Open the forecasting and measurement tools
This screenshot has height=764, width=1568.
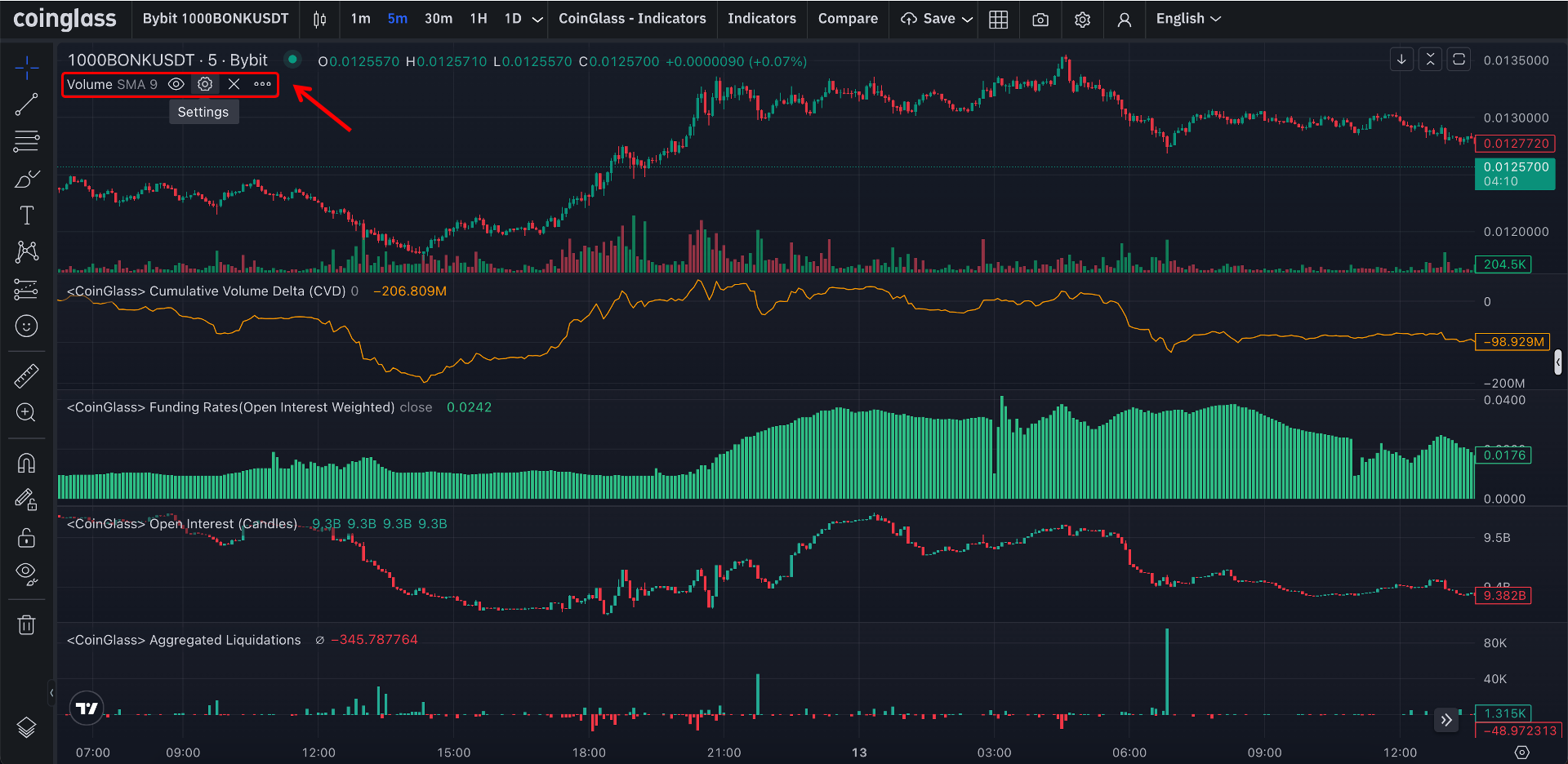point(26,289)
